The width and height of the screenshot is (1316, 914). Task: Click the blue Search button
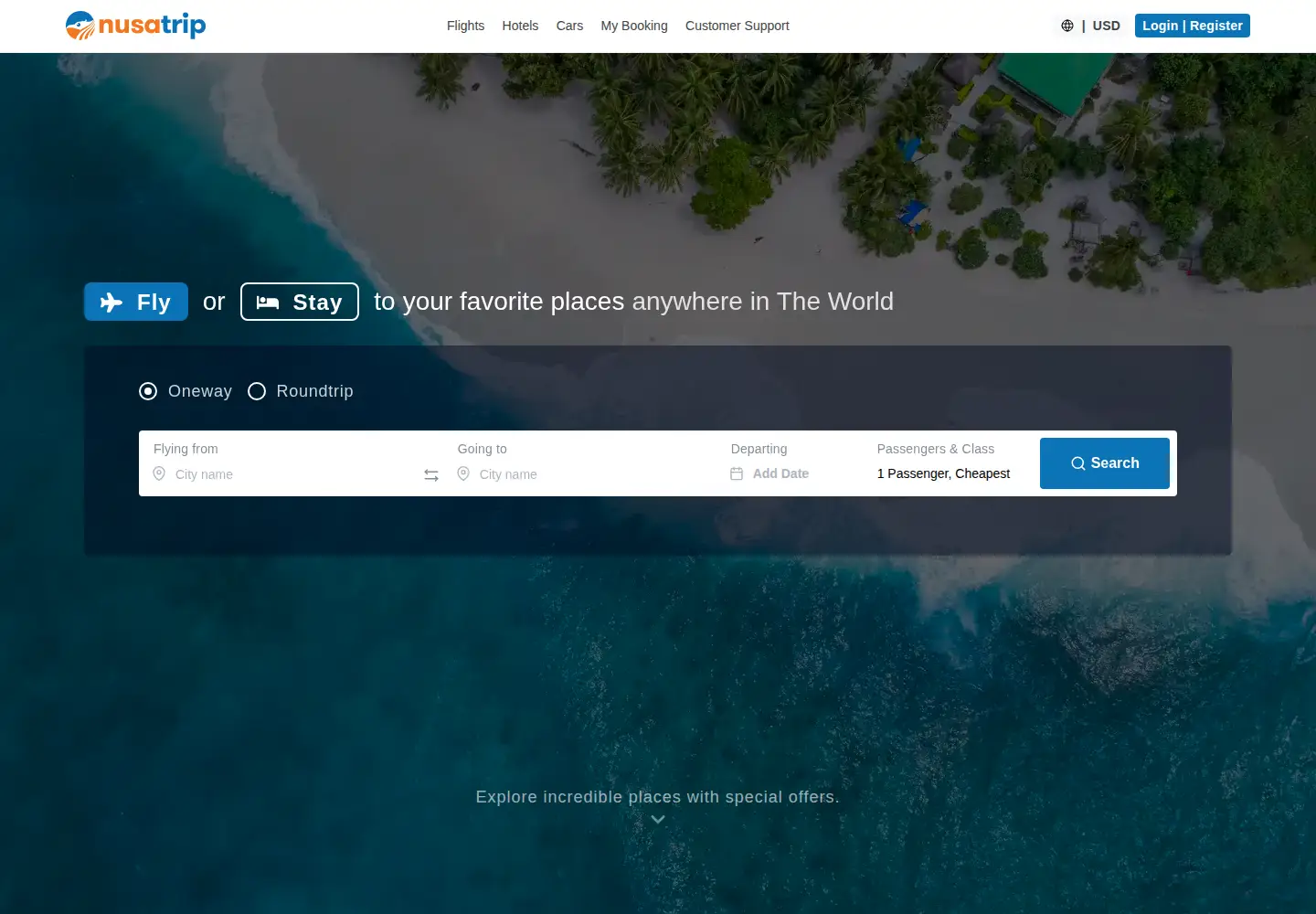click(x=1105, y=463)
